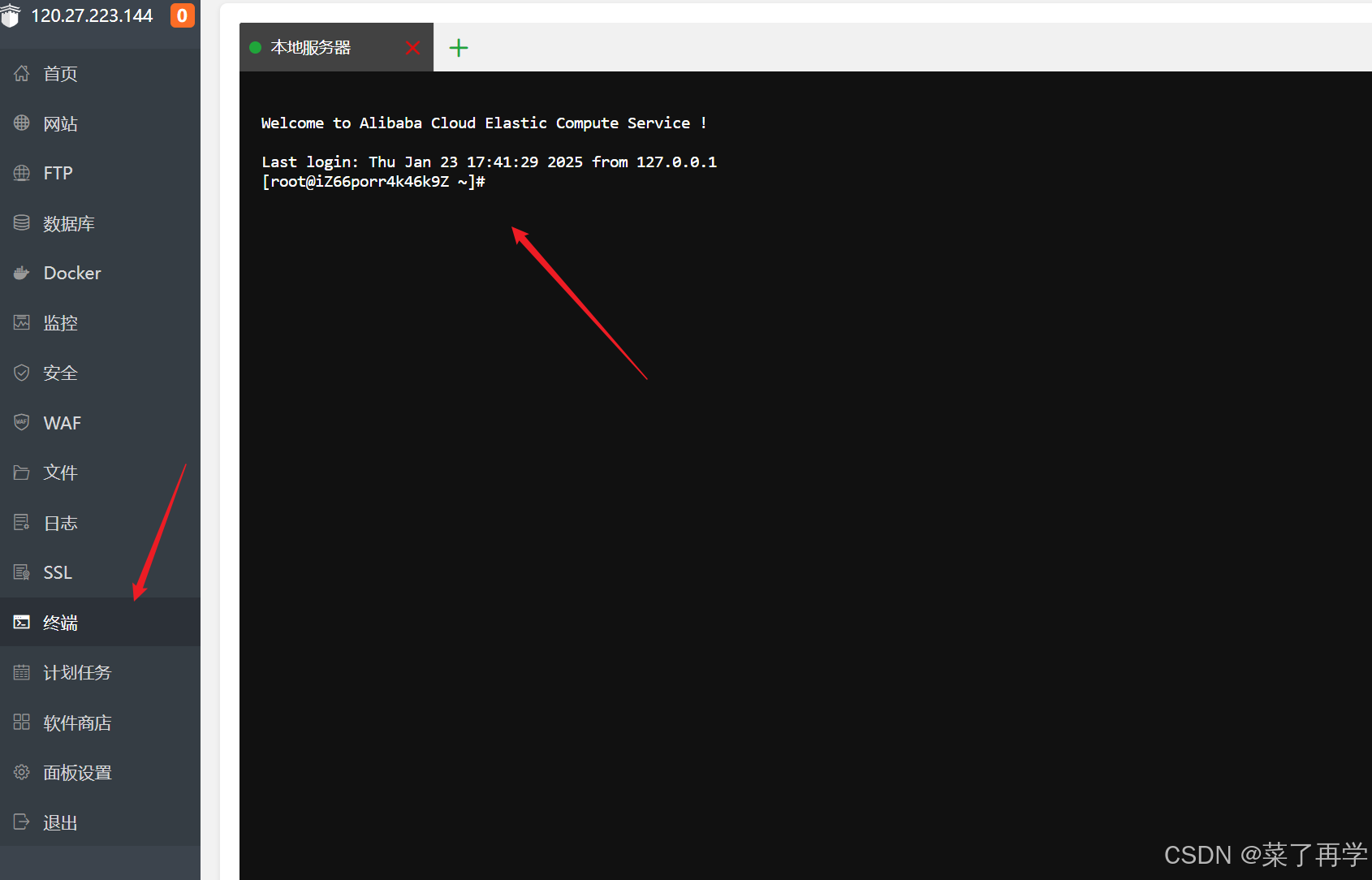
Task: Click the root shell prompt line
Action: 373,182
